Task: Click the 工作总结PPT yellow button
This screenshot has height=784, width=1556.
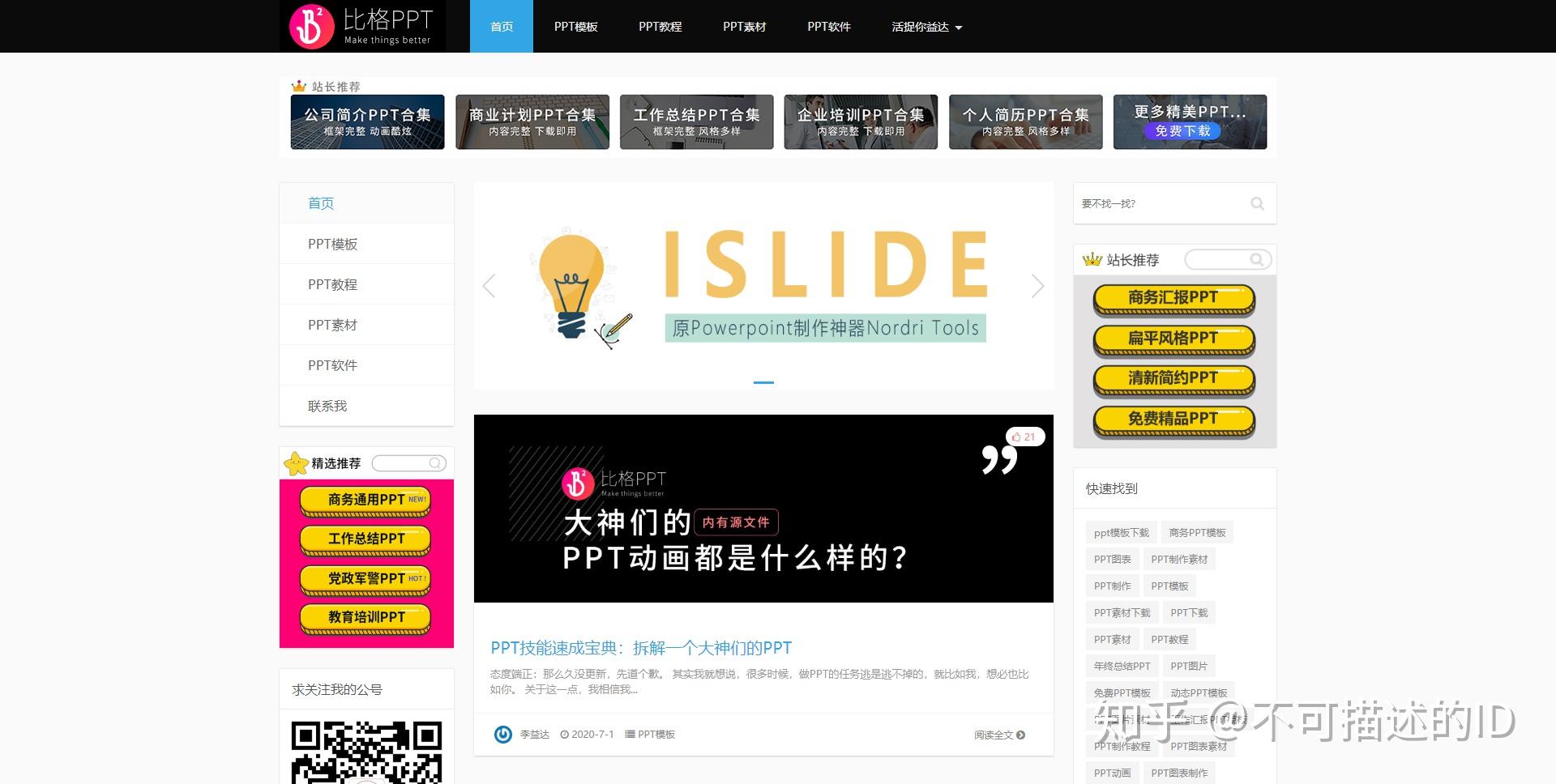Action: pos(365,539)
